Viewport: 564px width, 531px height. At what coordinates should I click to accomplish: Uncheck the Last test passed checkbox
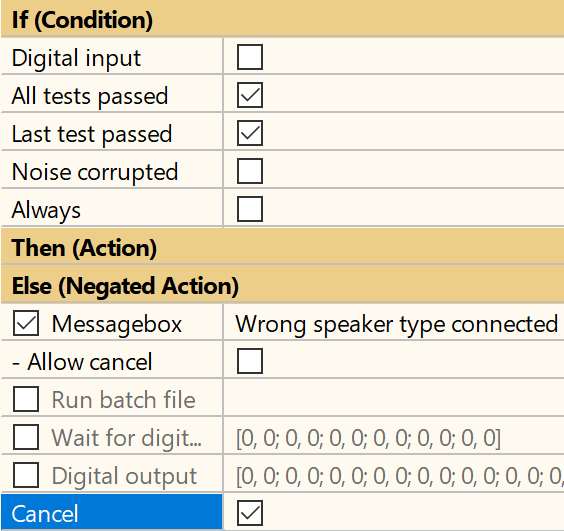(x=250, y=133)
